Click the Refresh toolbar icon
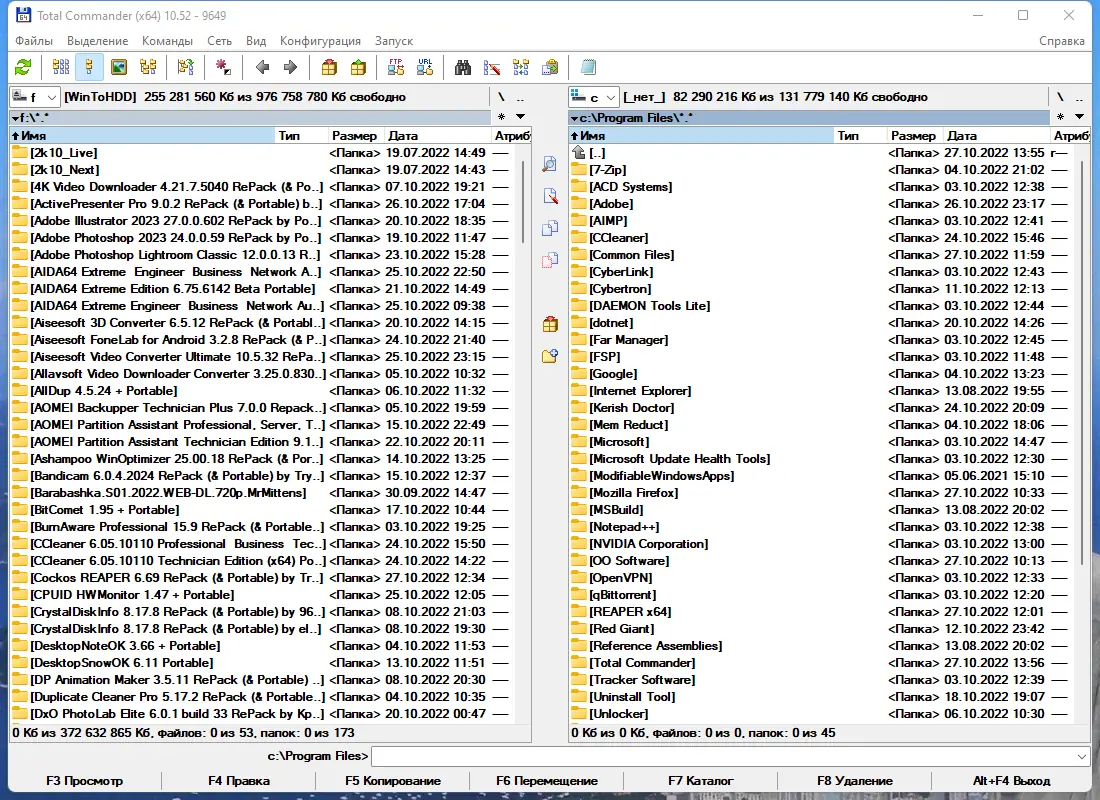Image resolution: width=1100 pixels, height=800 pixels. tap(22, 67)
